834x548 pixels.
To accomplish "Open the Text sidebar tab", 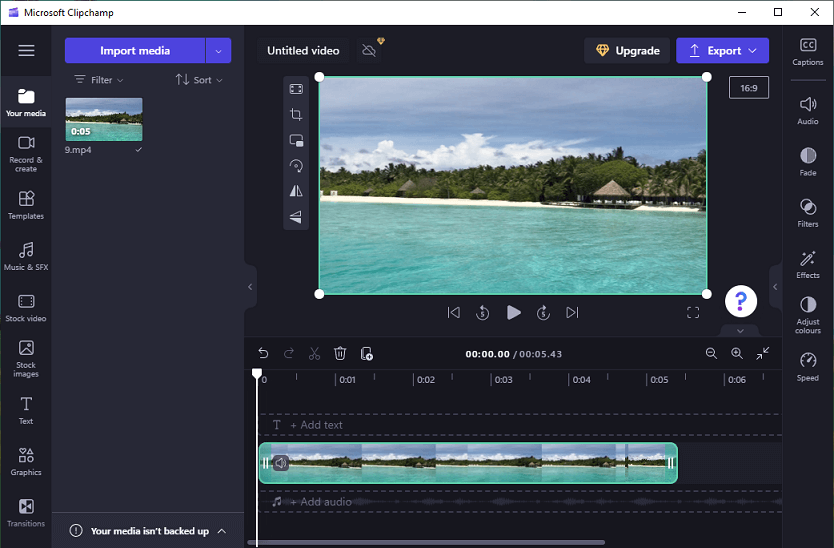I will (26, 410).
